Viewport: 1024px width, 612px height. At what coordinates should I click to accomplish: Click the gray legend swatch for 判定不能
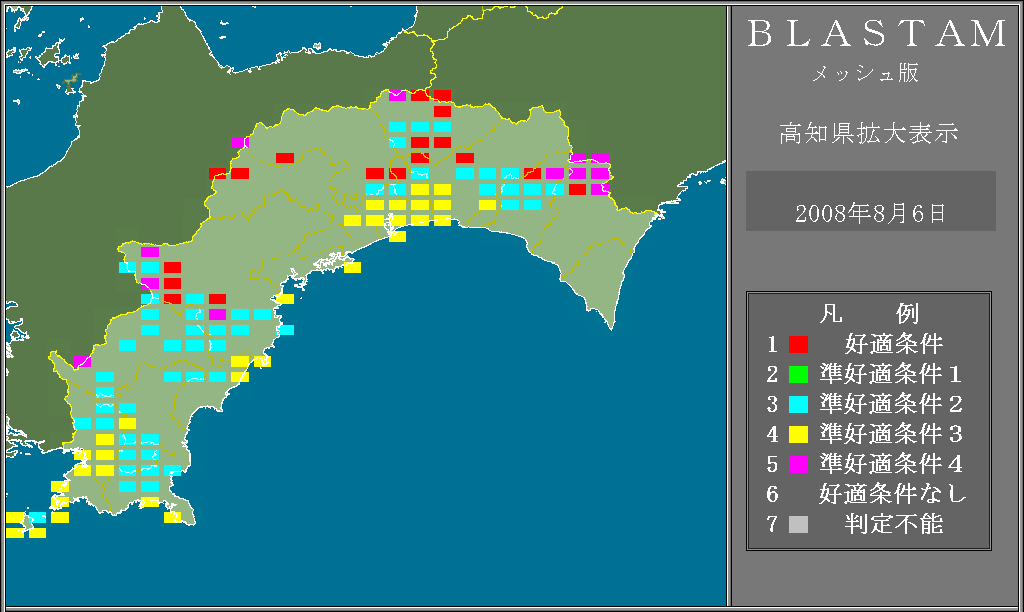point(798,524)
